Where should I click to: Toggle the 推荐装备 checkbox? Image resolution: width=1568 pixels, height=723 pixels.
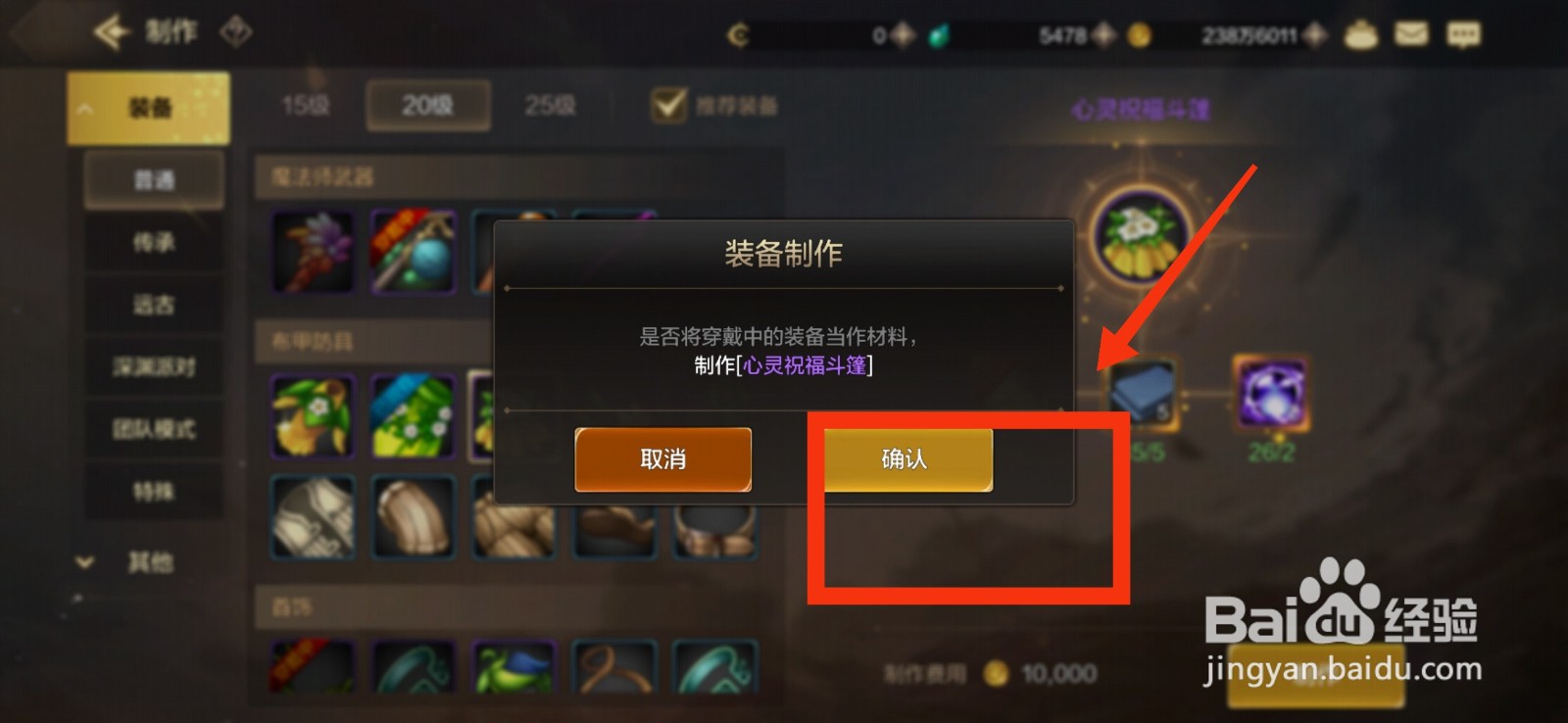(669, 105)
